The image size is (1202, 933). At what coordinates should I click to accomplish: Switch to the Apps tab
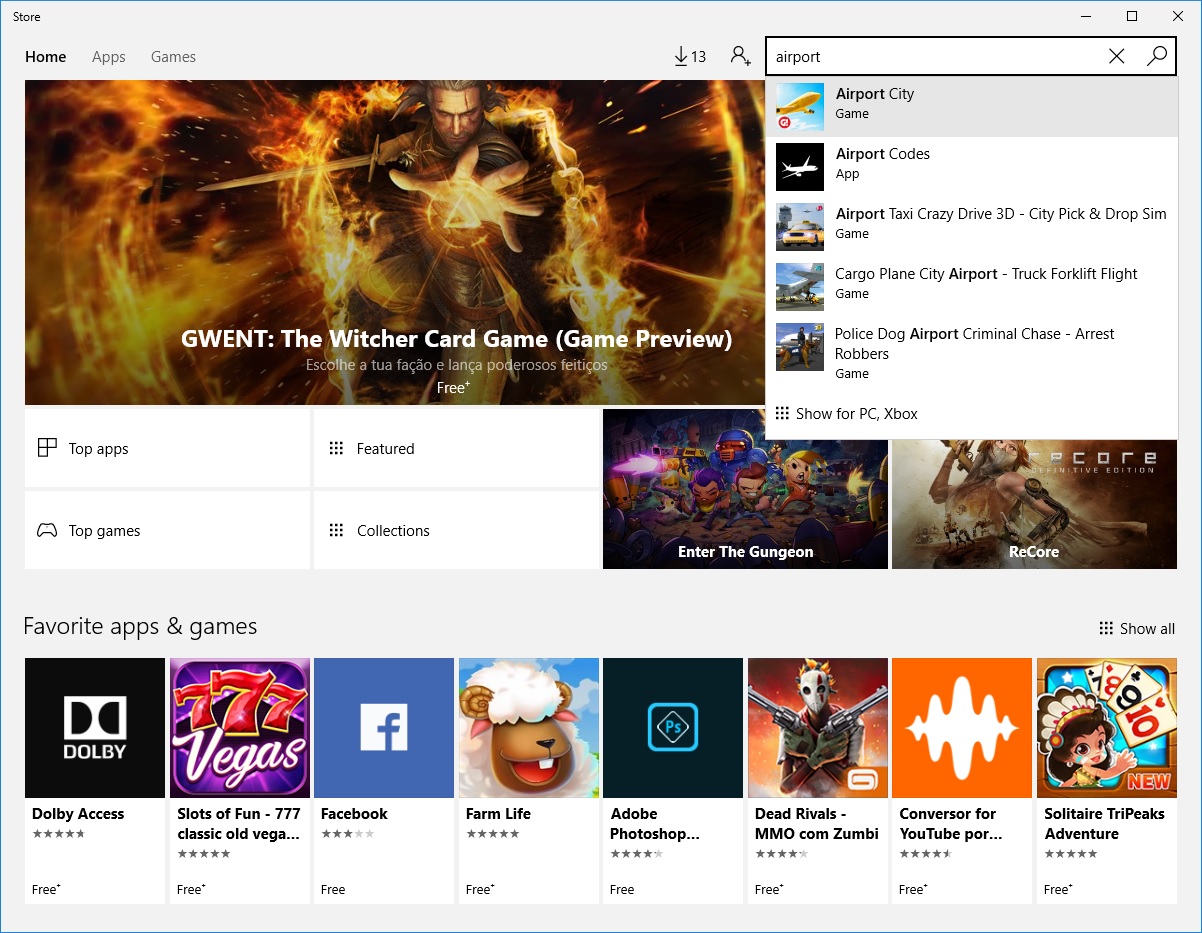coord(109,57)
